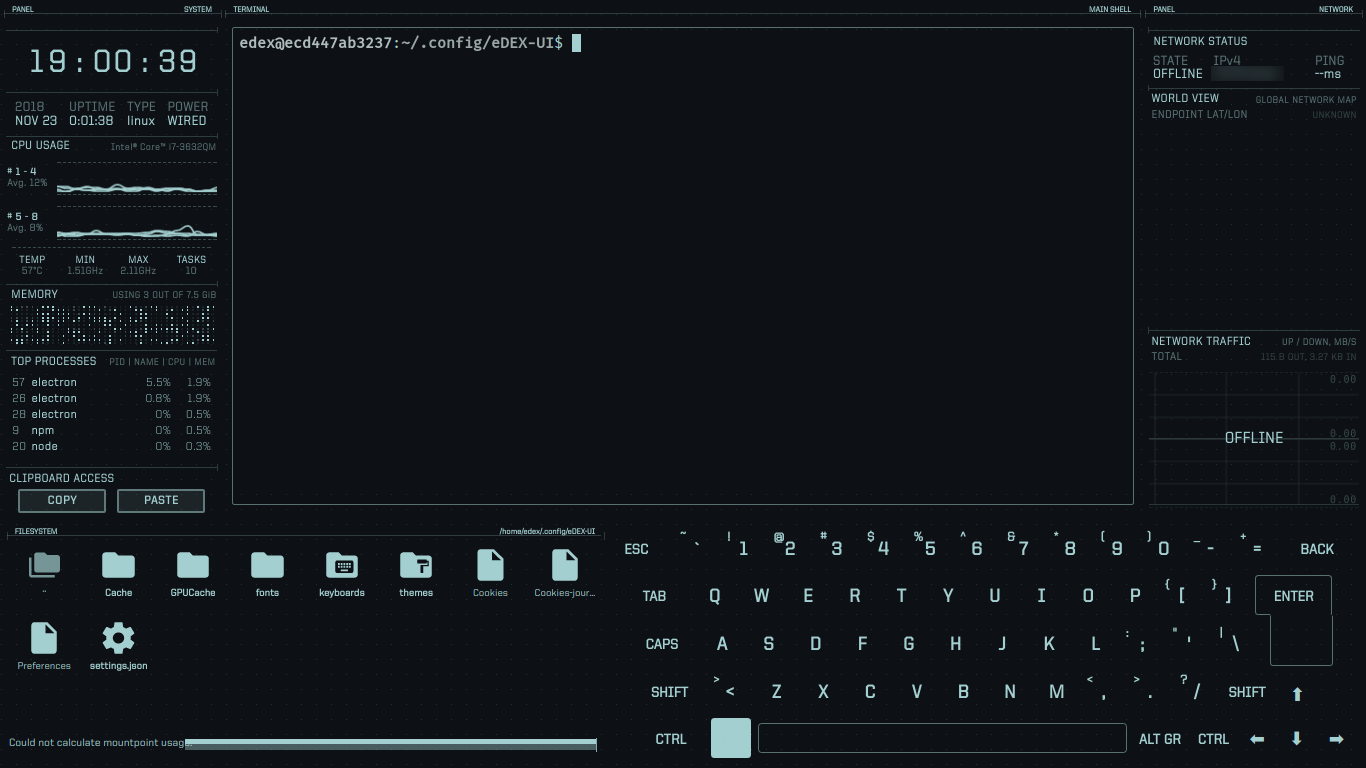Click the question mark slash key
Screen dimensions: 1366x768
point(1190,687)
